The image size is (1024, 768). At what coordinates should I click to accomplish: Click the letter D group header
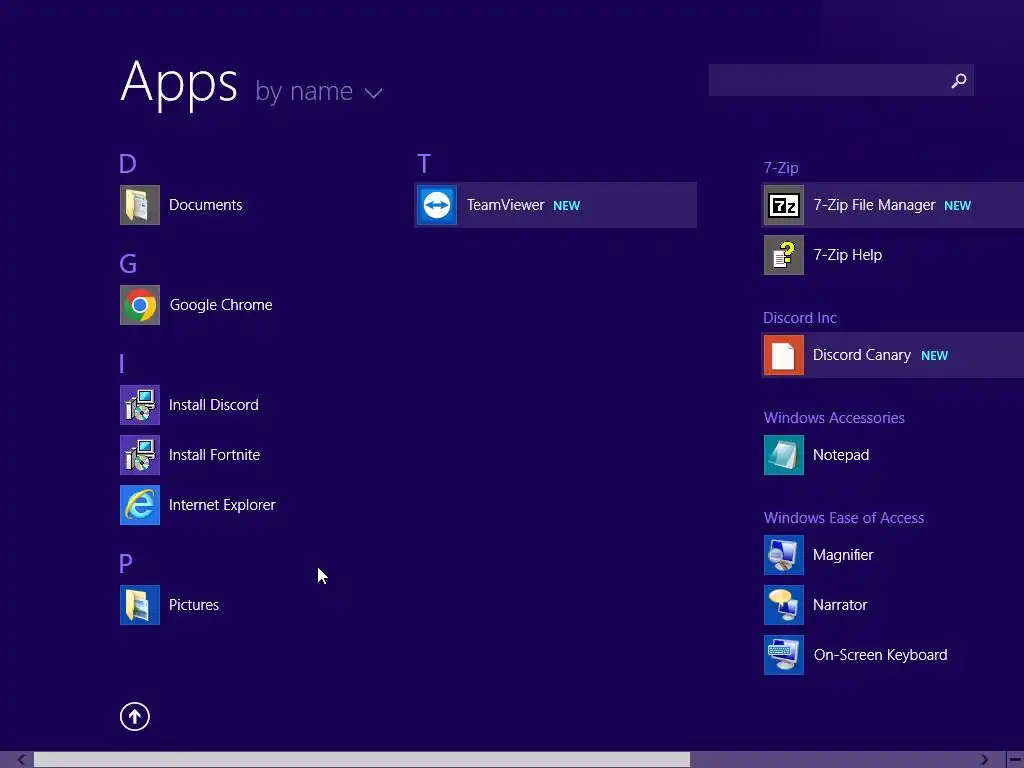128,164
